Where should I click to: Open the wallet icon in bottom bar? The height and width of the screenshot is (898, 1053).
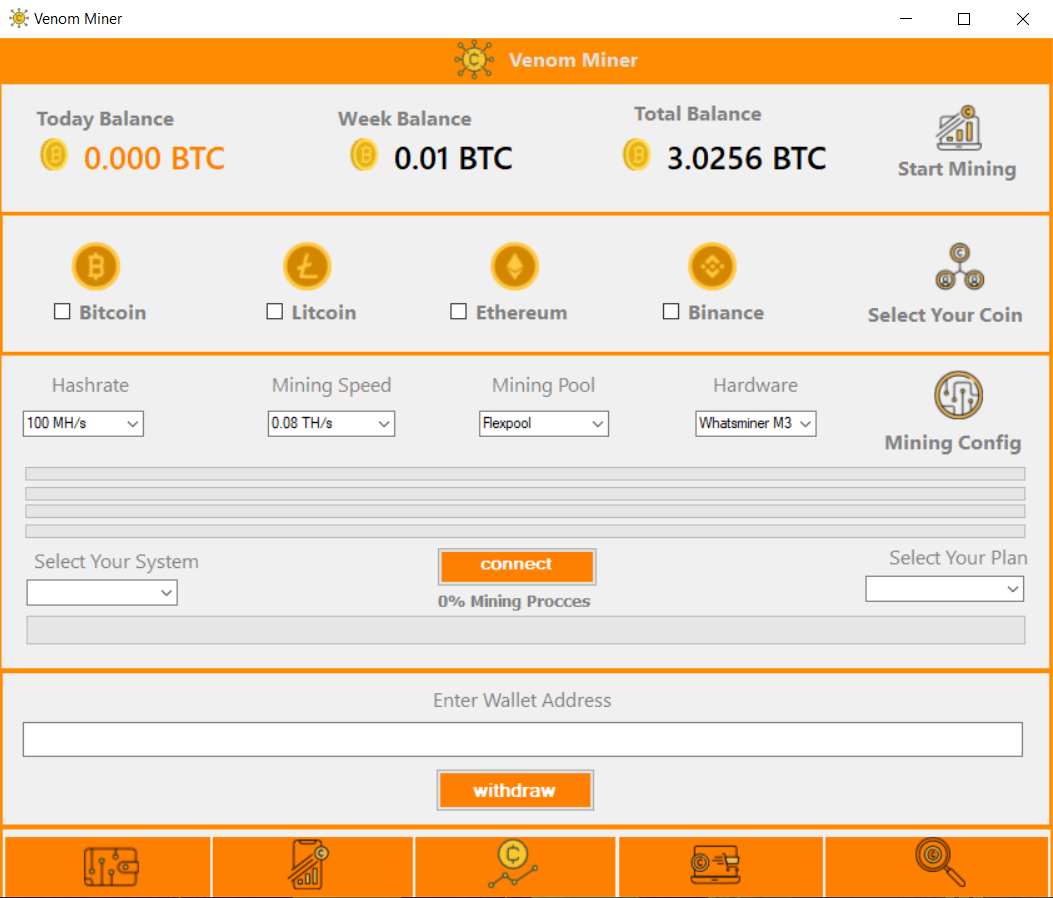pyautogui.click(x=110, y=866)
